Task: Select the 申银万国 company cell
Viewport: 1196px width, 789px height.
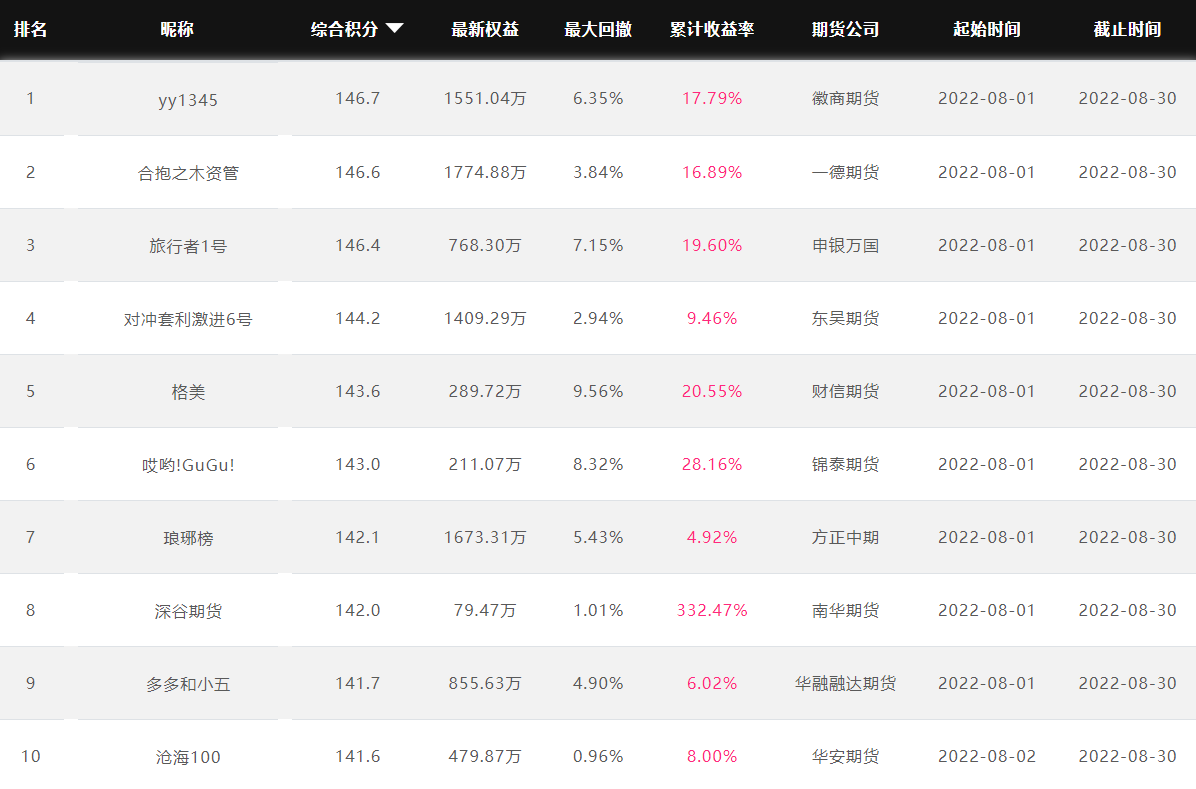Action: (845, 246)
